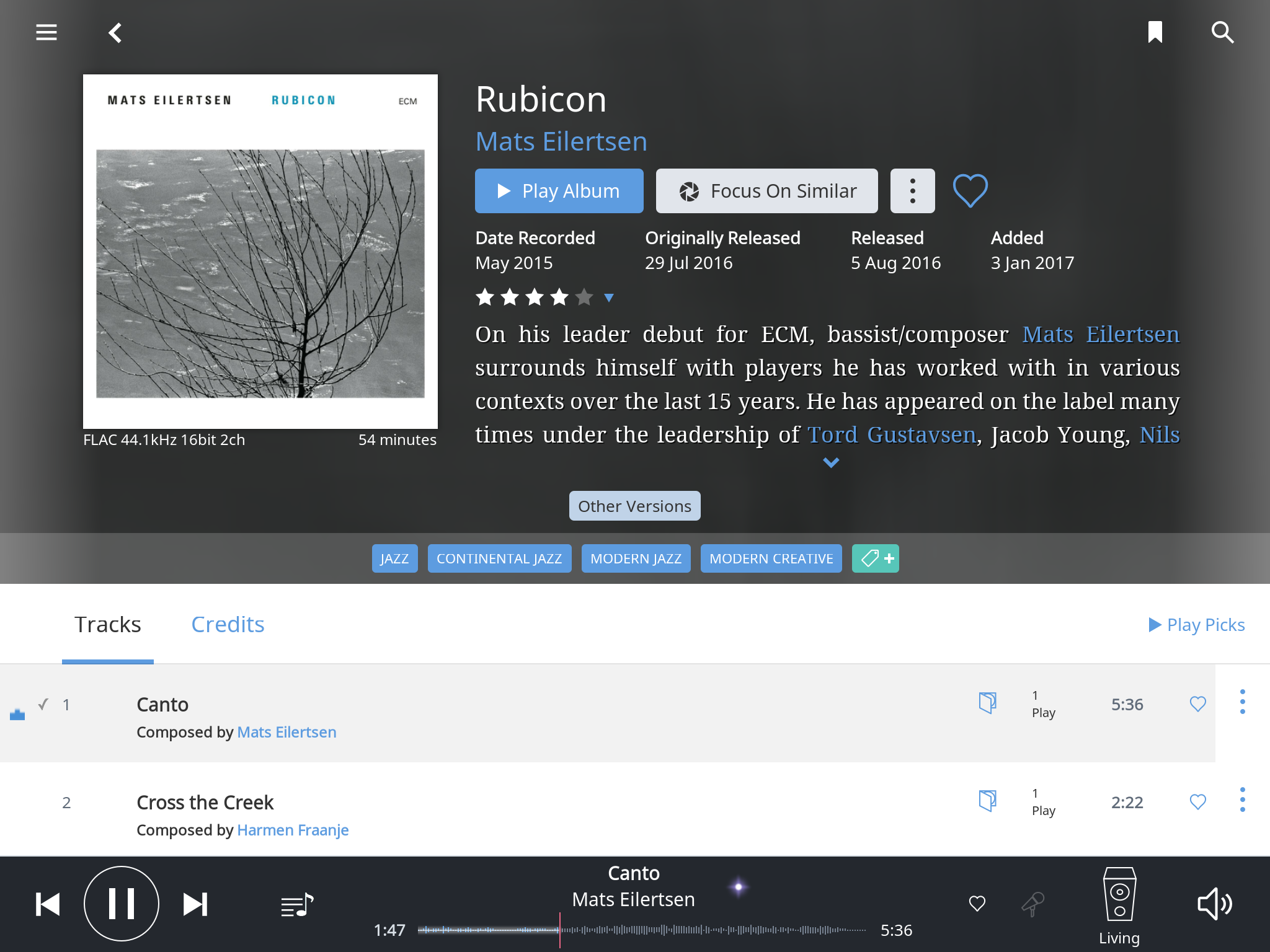Pause playback with the pause button
Image resolution: width=1270 pixels, height=952 pixels.
[122, 904]
